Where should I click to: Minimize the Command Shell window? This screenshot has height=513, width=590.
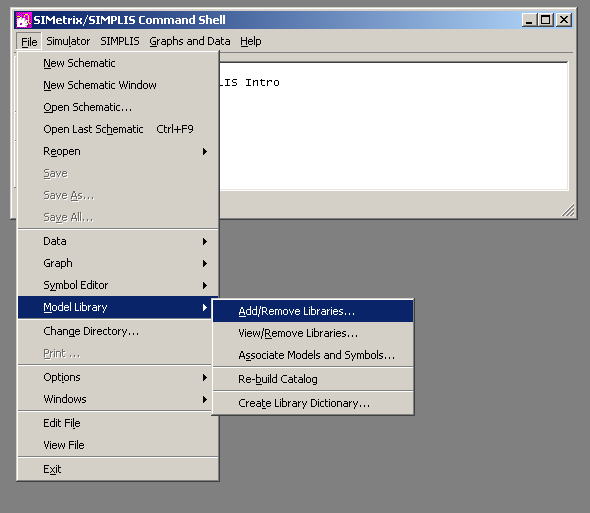coord(529,20)
